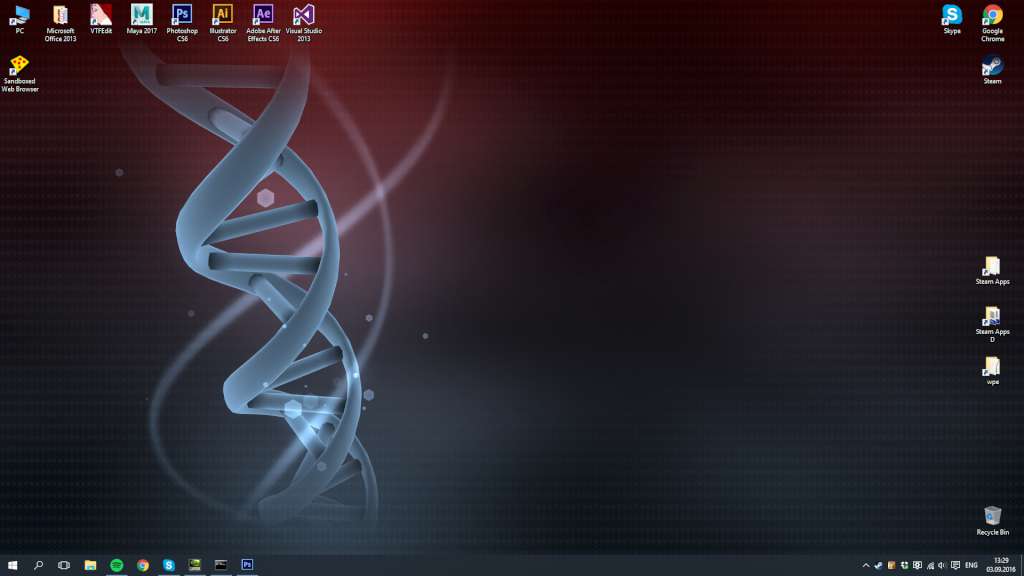Open Photoshop CS6 desktop shortcut

181,18
